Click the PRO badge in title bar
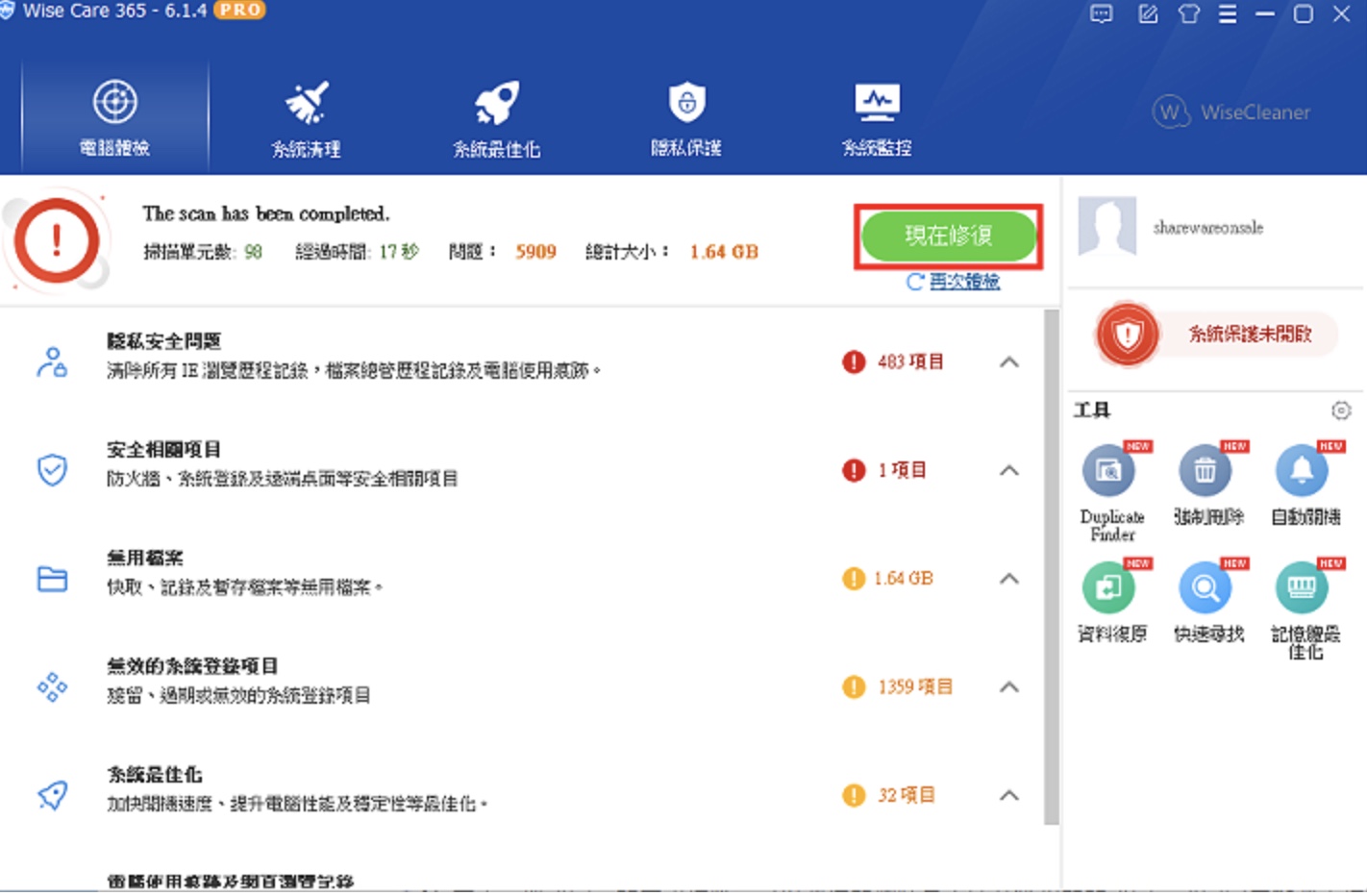The image size is (1367, 896). (239, 10)
